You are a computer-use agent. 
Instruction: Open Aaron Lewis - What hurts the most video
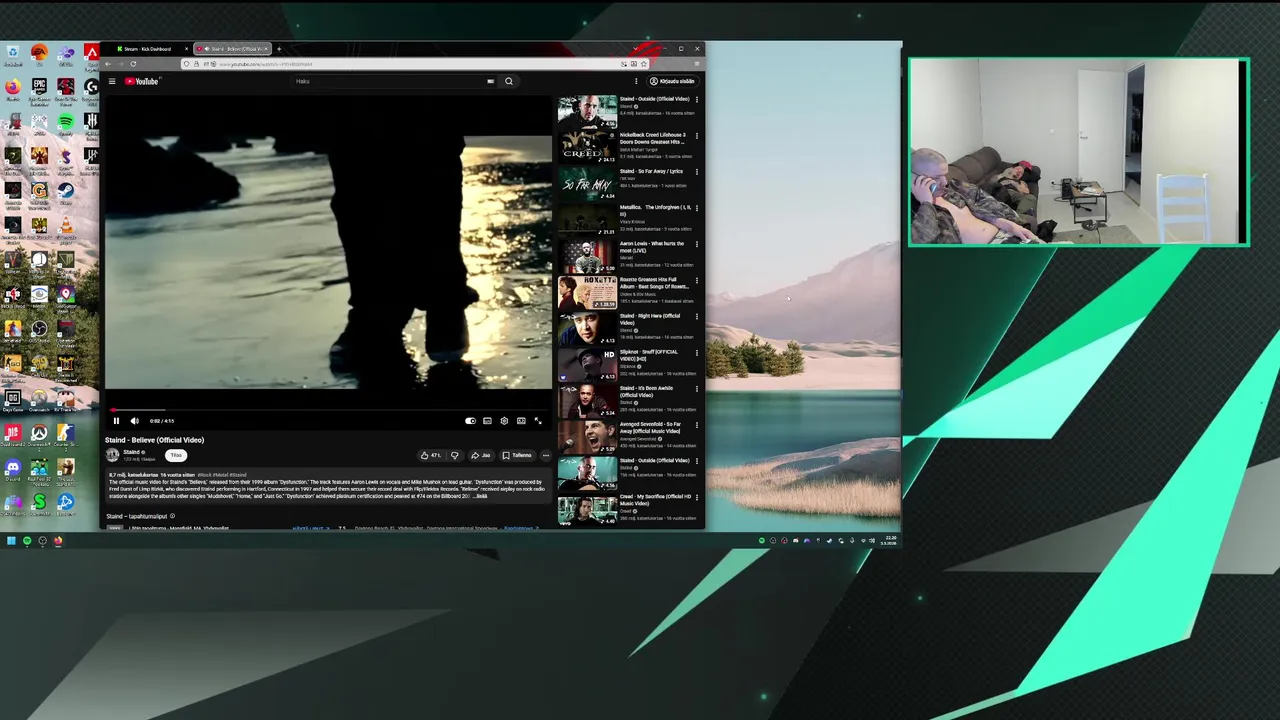(652, 246)
